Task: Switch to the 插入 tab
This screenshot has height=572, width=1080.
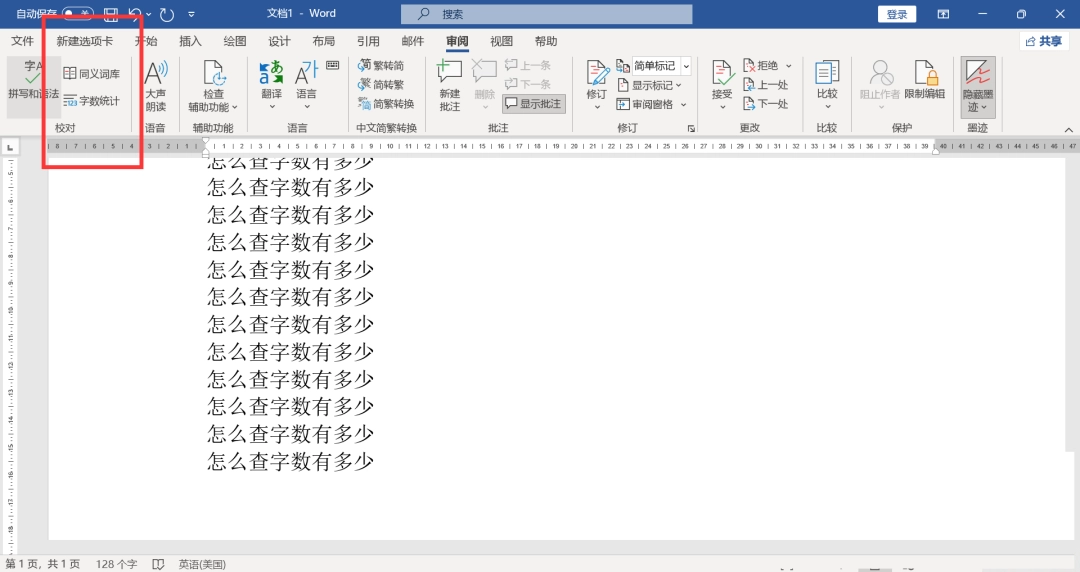Action: pos(190,41)
